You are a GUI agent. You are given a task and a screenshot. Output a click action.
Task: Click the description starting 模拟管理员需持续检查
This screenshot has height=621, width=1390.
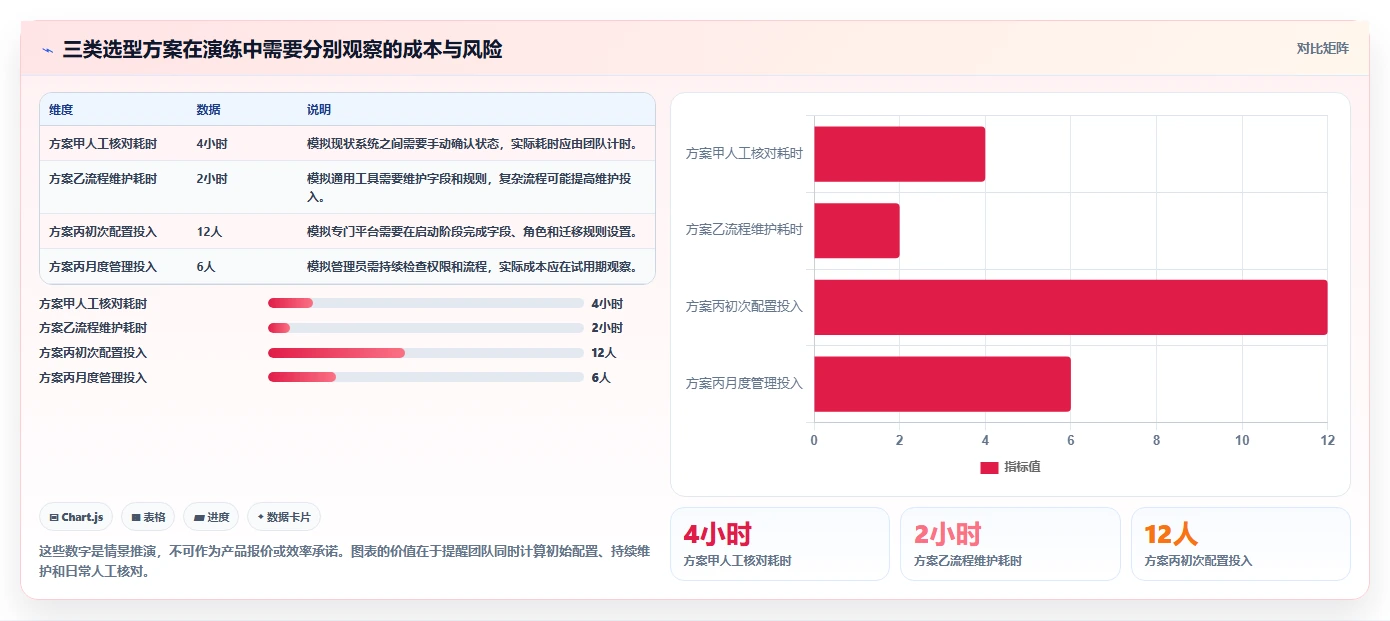[x=473, y=267]
